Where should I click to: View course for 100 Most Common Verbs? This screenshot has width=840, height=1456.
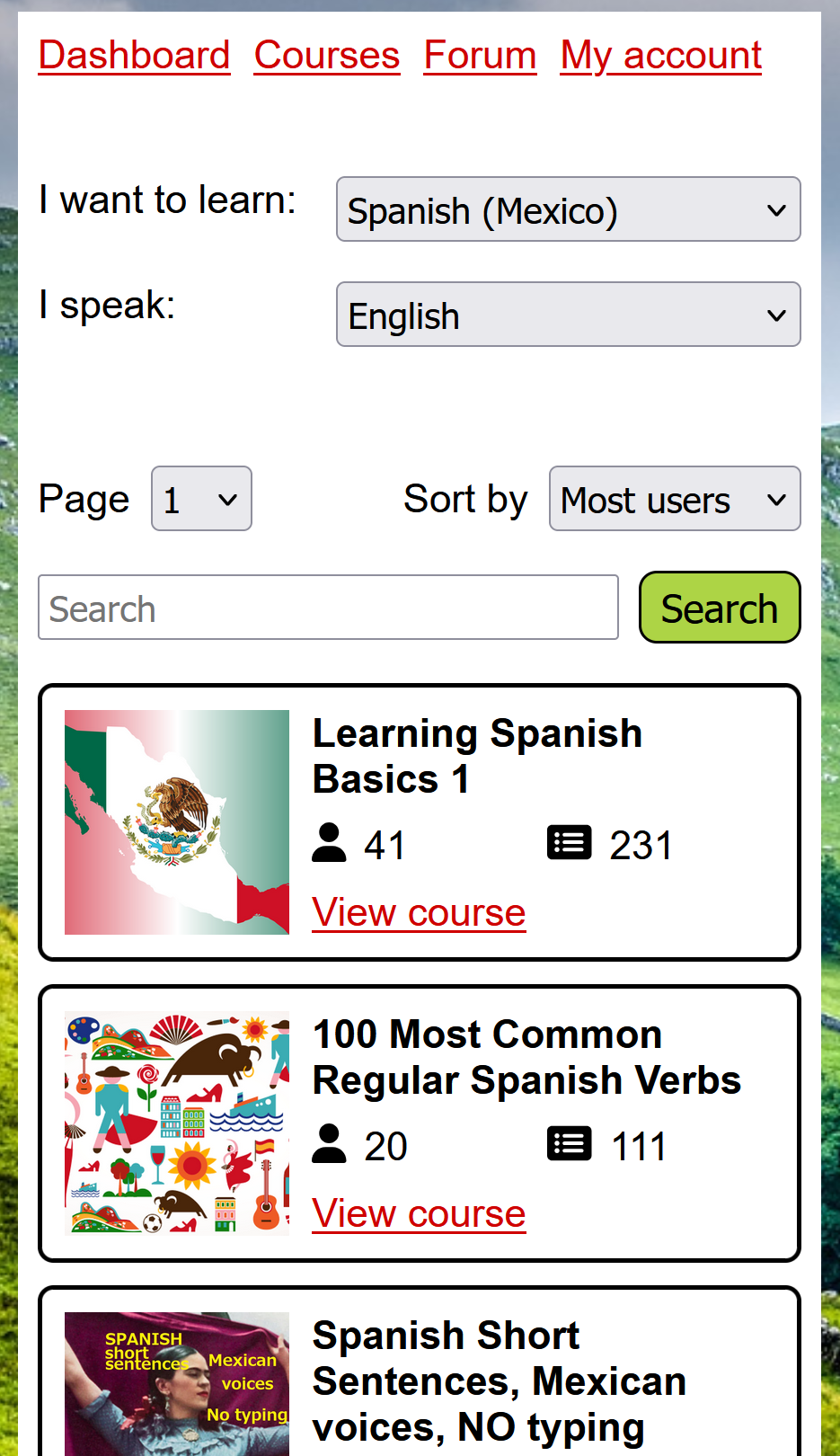point(419,1214)
